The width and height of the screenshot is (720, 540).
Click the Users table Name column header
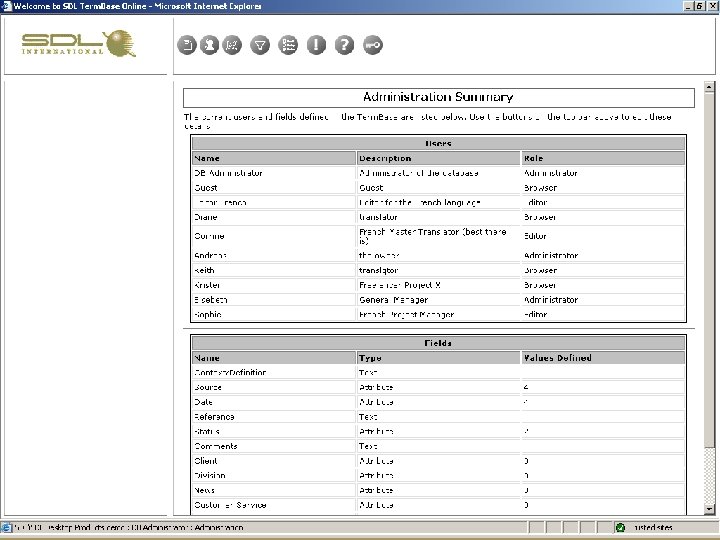(274, 158)
